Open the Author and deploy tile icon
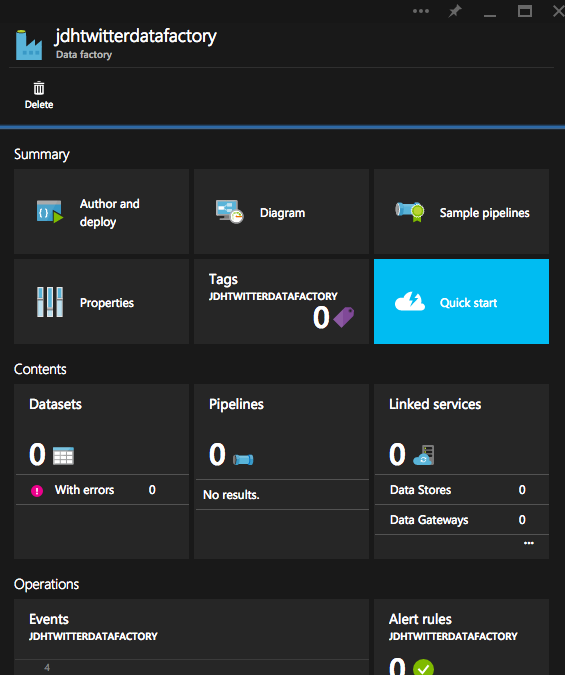This screenshot has height=675, width=565. [x=50, y=212]
